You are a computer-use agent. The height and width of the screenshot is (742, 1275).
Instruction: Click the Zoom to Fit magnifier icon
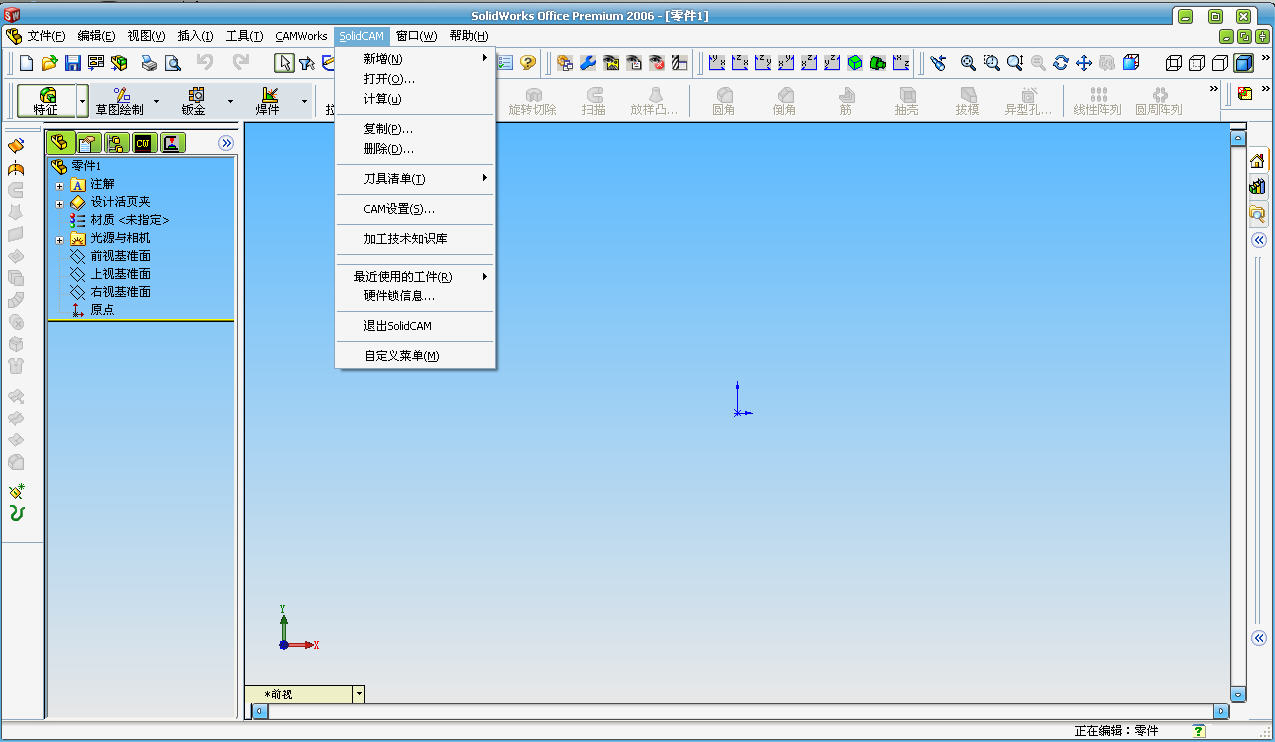pos(968,63)
